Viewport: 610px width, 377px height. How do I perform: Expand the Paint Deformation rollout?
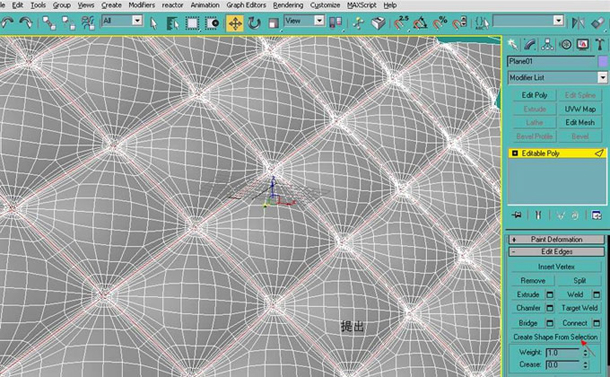(x=556, y=239)
